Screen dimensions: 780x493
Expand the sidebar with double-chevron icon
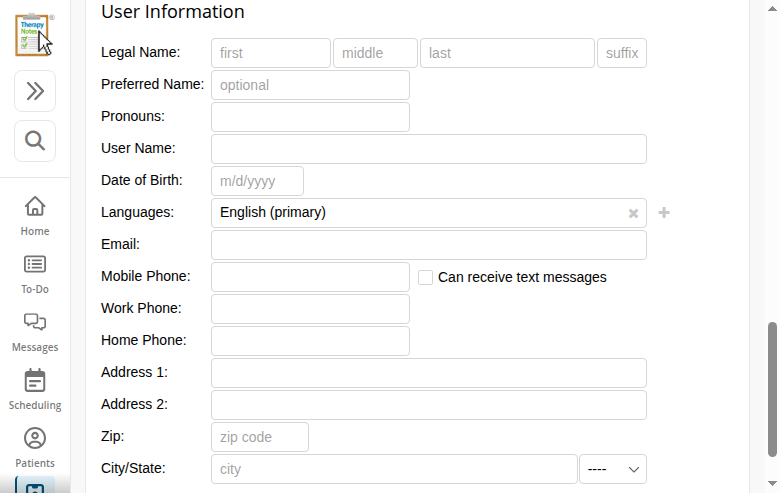coord(35,91)
